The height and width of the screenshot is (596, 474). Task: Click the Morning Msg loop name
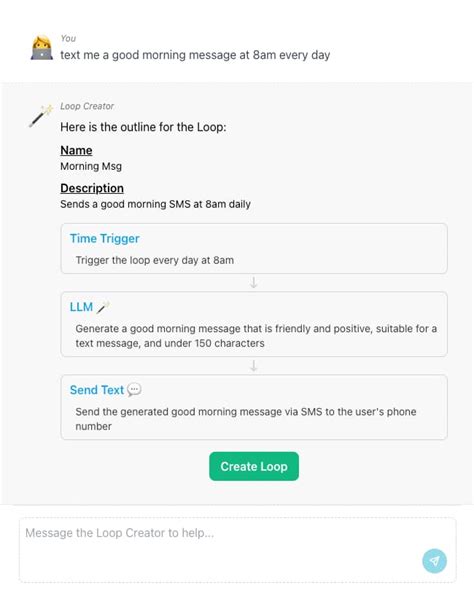coord(91,166)
